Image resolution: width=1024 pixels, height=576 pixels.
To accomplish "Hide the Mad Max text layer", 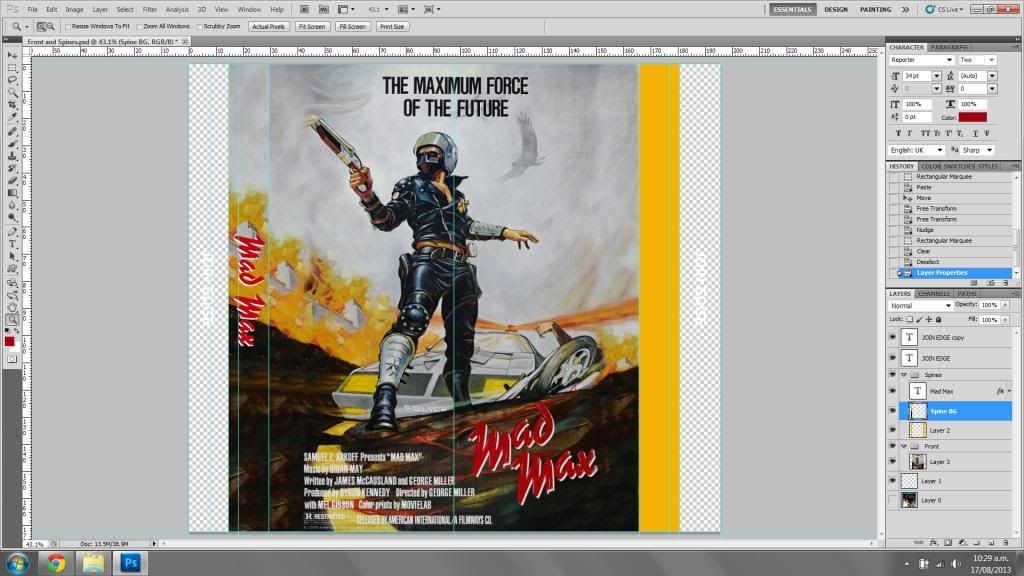I will pyautogui.click(x=893, y=391).
